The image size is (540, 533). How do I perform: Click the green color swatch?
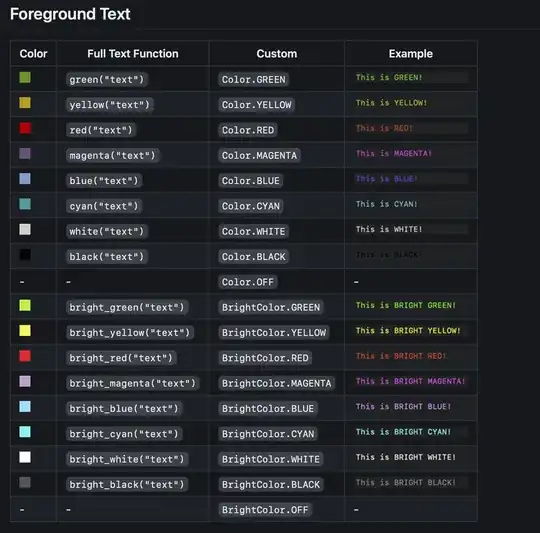pyautogui.click(x=25, y=77)
